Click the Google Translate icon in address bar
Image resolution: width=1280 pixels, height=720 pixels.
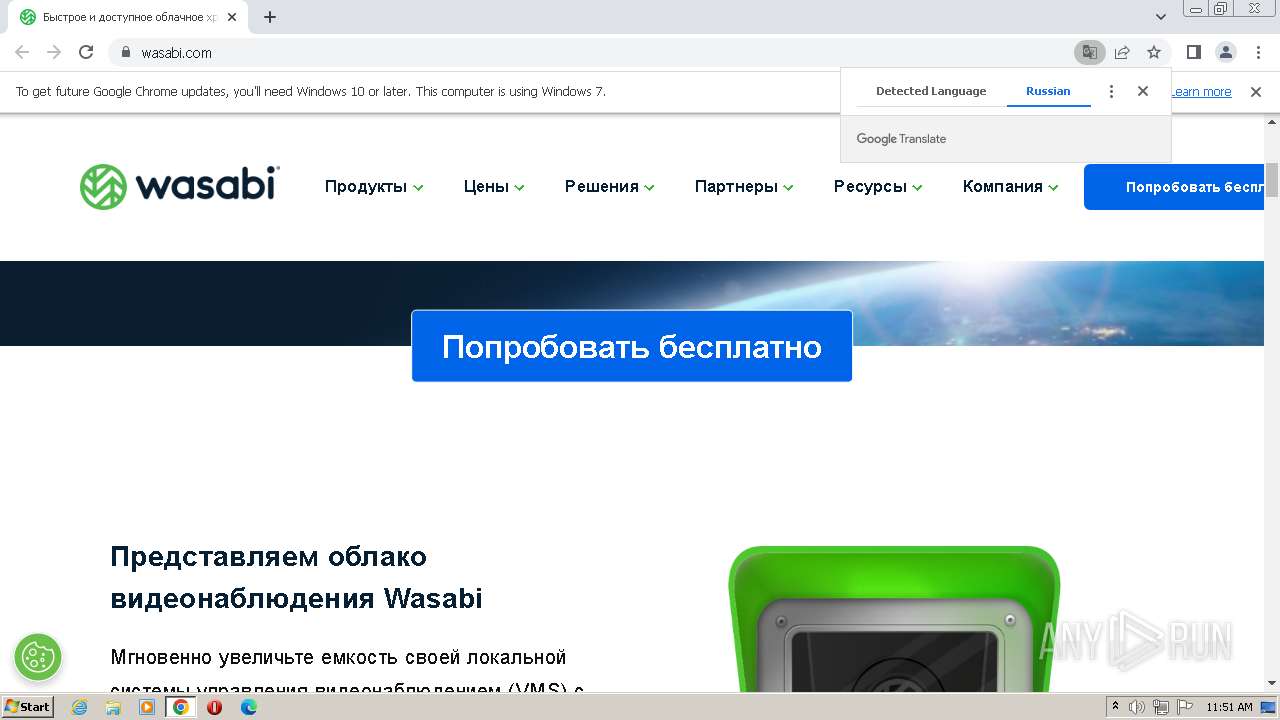pos(1090,52)
